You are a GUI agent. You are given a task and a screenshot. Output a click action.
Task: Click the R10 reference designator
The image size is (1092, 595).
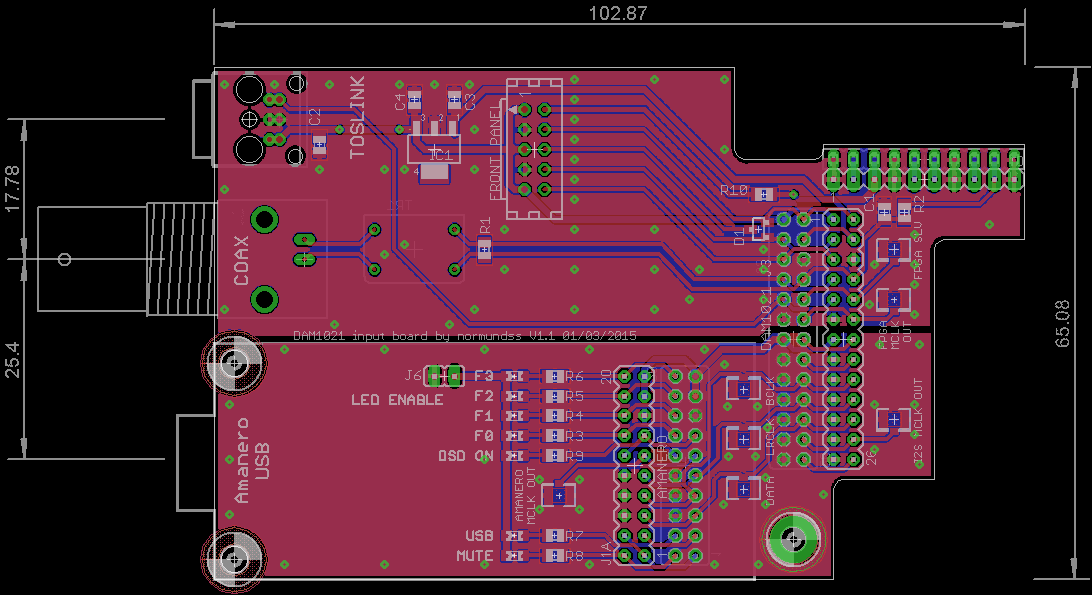coord(734,190)
